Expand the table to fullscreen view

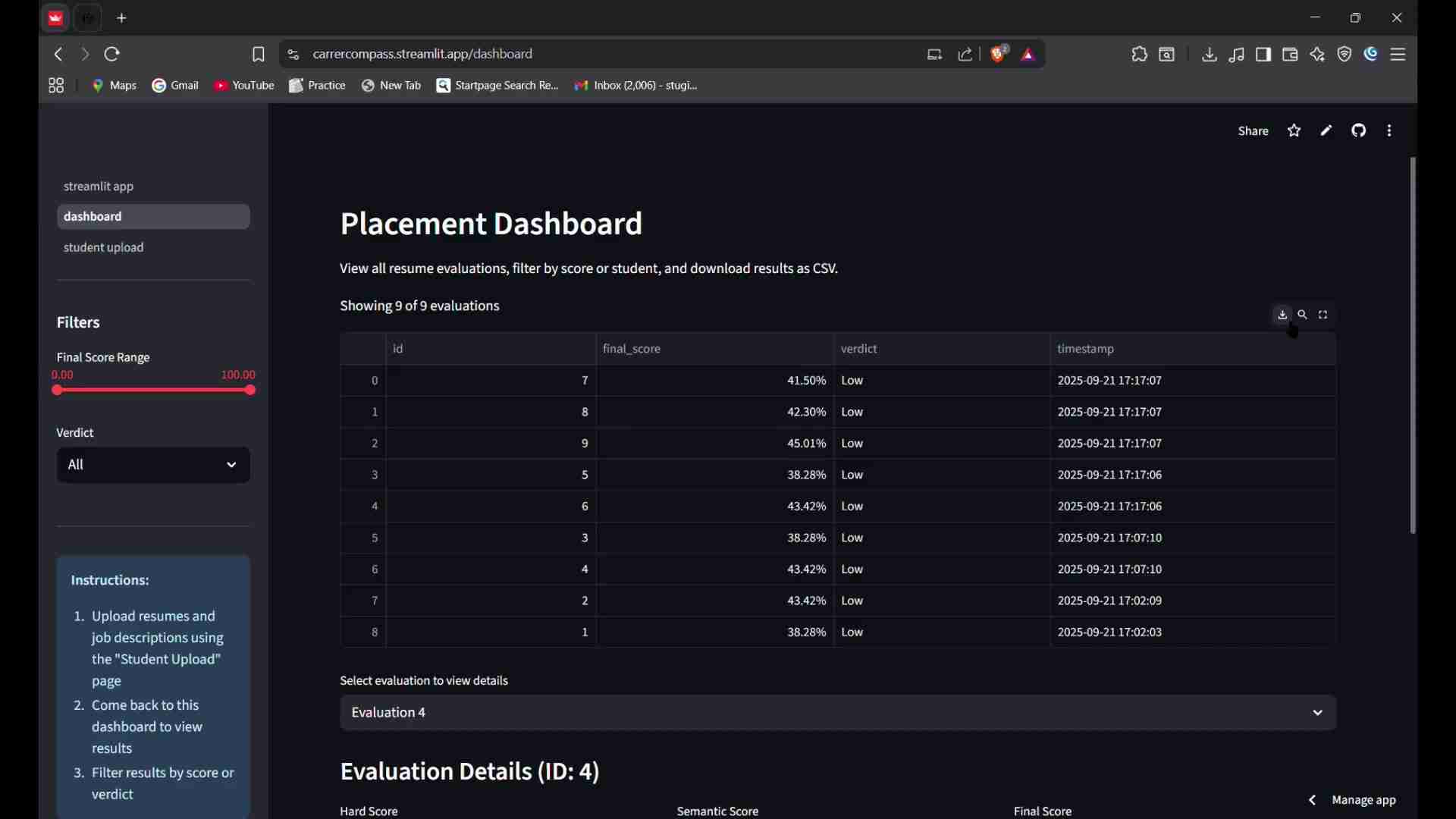[1324, 315]
